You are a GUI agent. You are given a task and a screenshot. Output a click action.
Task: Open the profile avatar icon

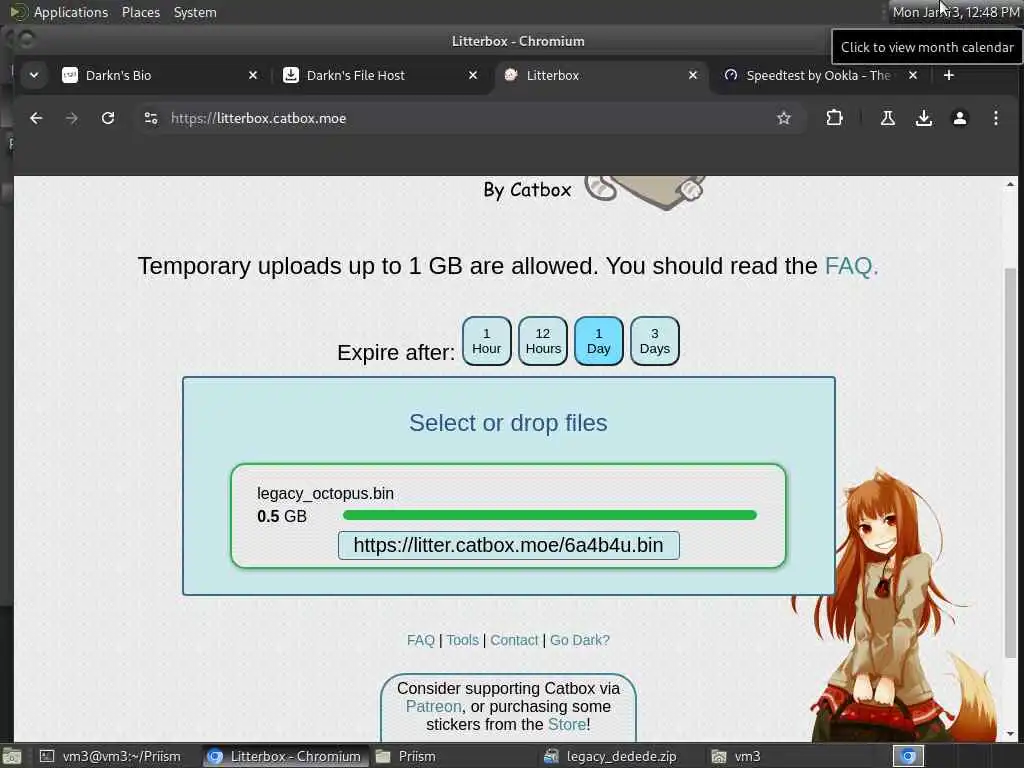pos(959,118)
